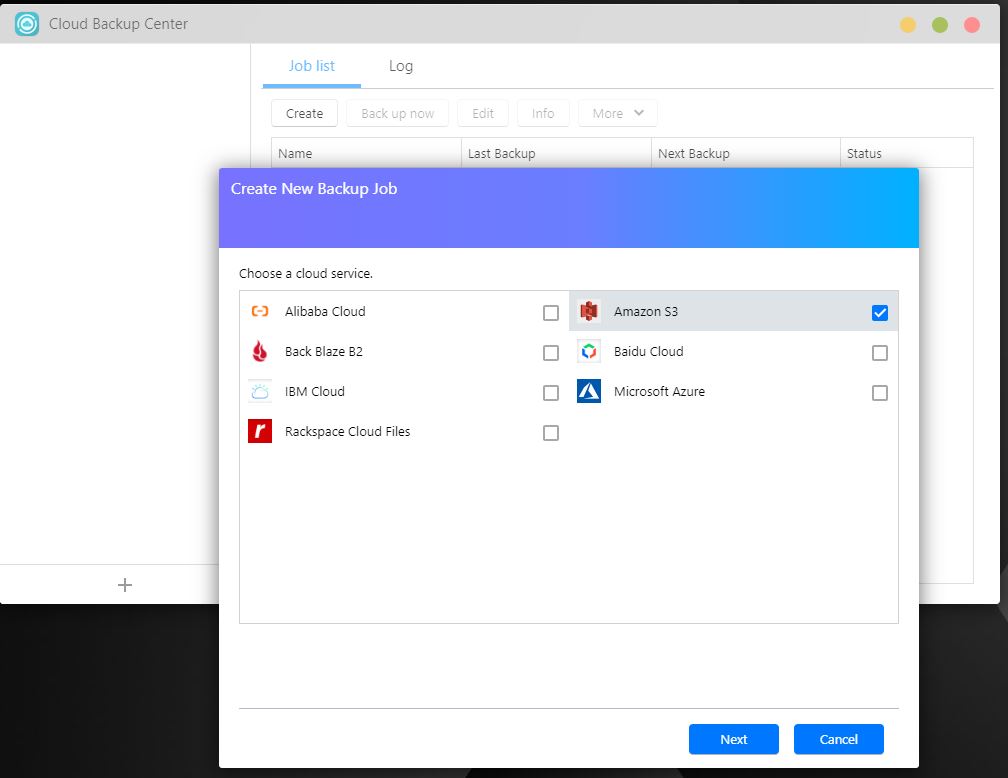Switch to the Job list tab
Viewport: 1008px width, 778px height.
[312, 66]
